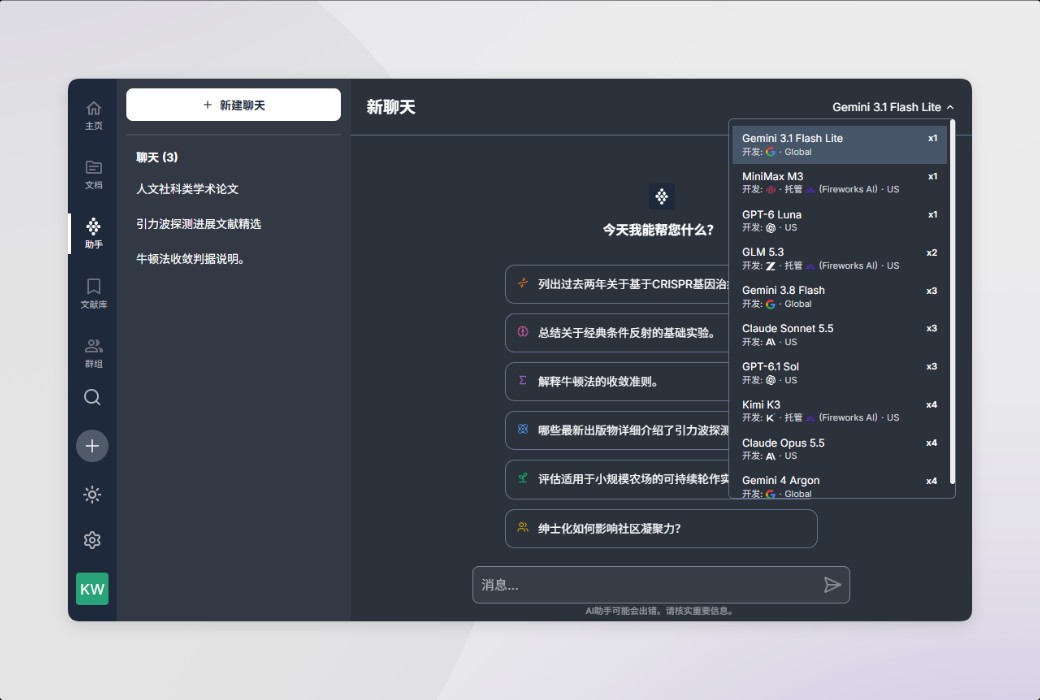Click the icon beside 总结关于经典条件反射的基础实验
Image resolution: width=1040 pixels, height=700 pixels.
click(x=523, y=332)
